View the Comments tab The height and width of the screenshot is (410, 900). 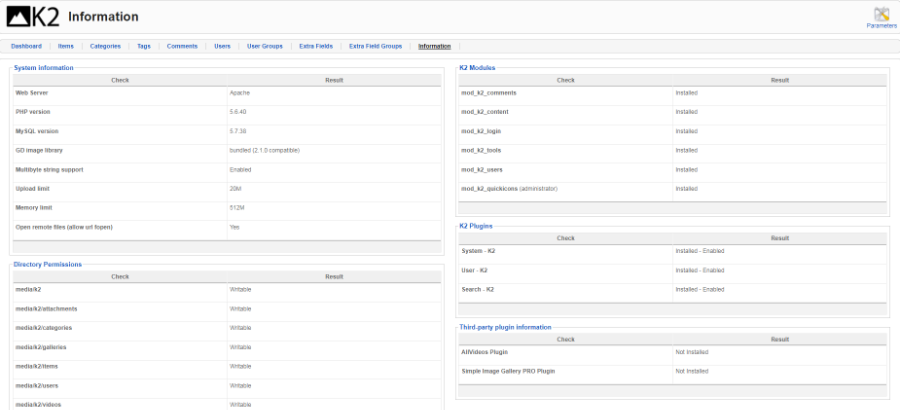[183, 47]
